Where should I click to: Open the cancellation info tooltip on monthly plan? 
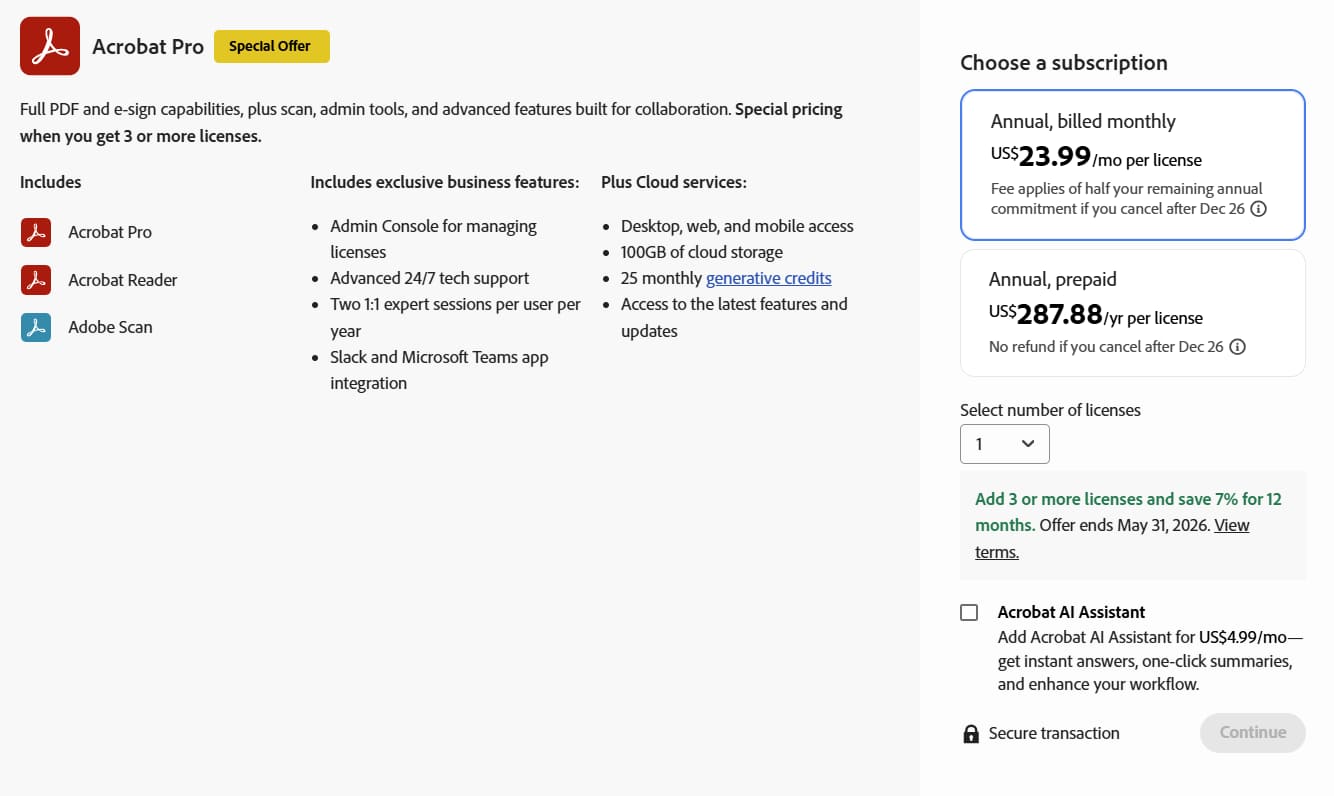[1258, 208]
